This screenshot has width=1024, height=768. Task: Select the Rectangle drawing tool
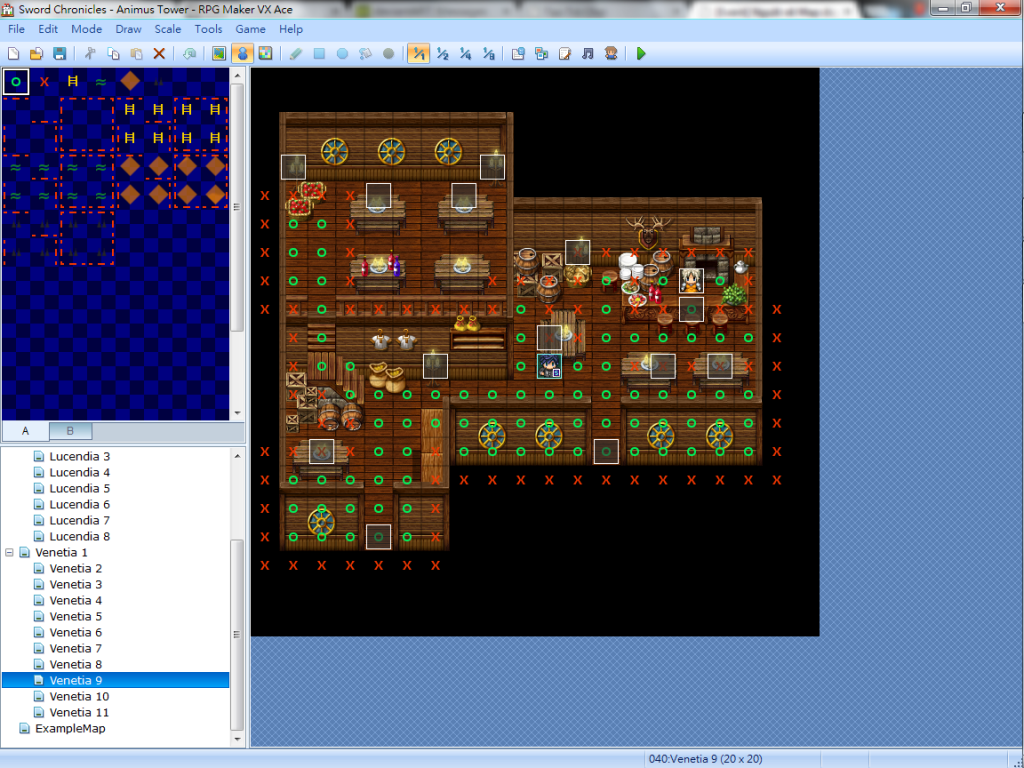coord(319,54)
